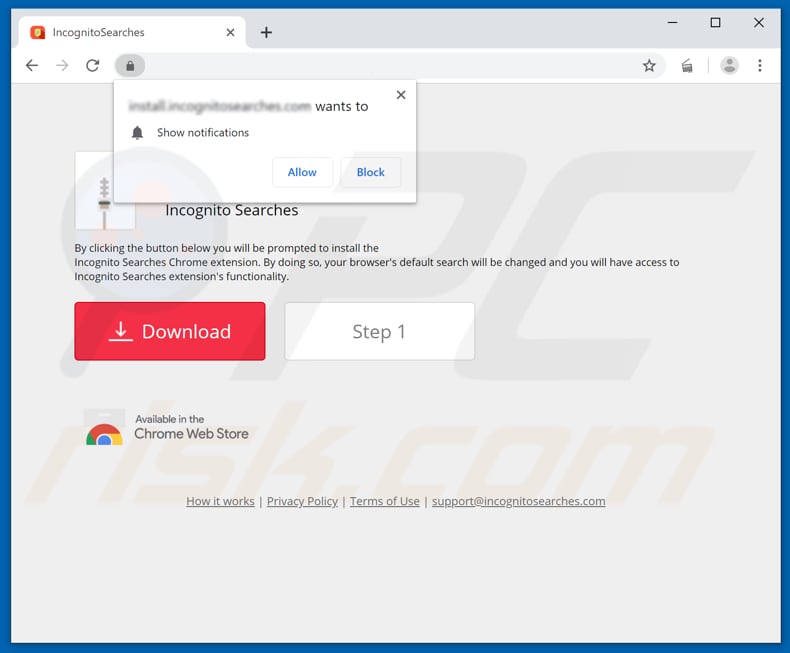Click the red Download button
Screen dimensions: 790x653
click(170, 331)
